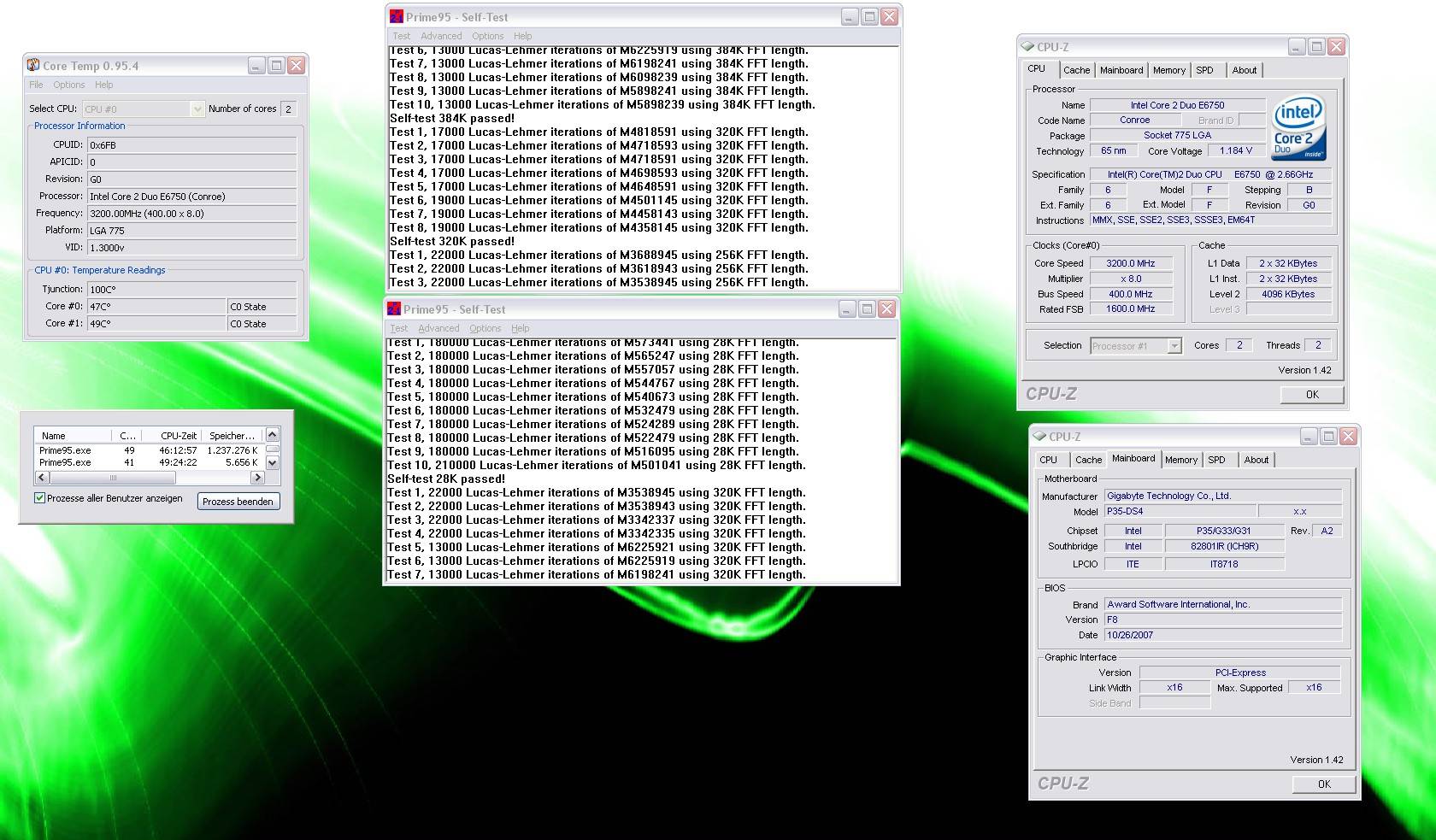This screenshot has height=840, width=1436.
Task: Click the Intel Core 2 Duo logo
Action: (1298, 127)
